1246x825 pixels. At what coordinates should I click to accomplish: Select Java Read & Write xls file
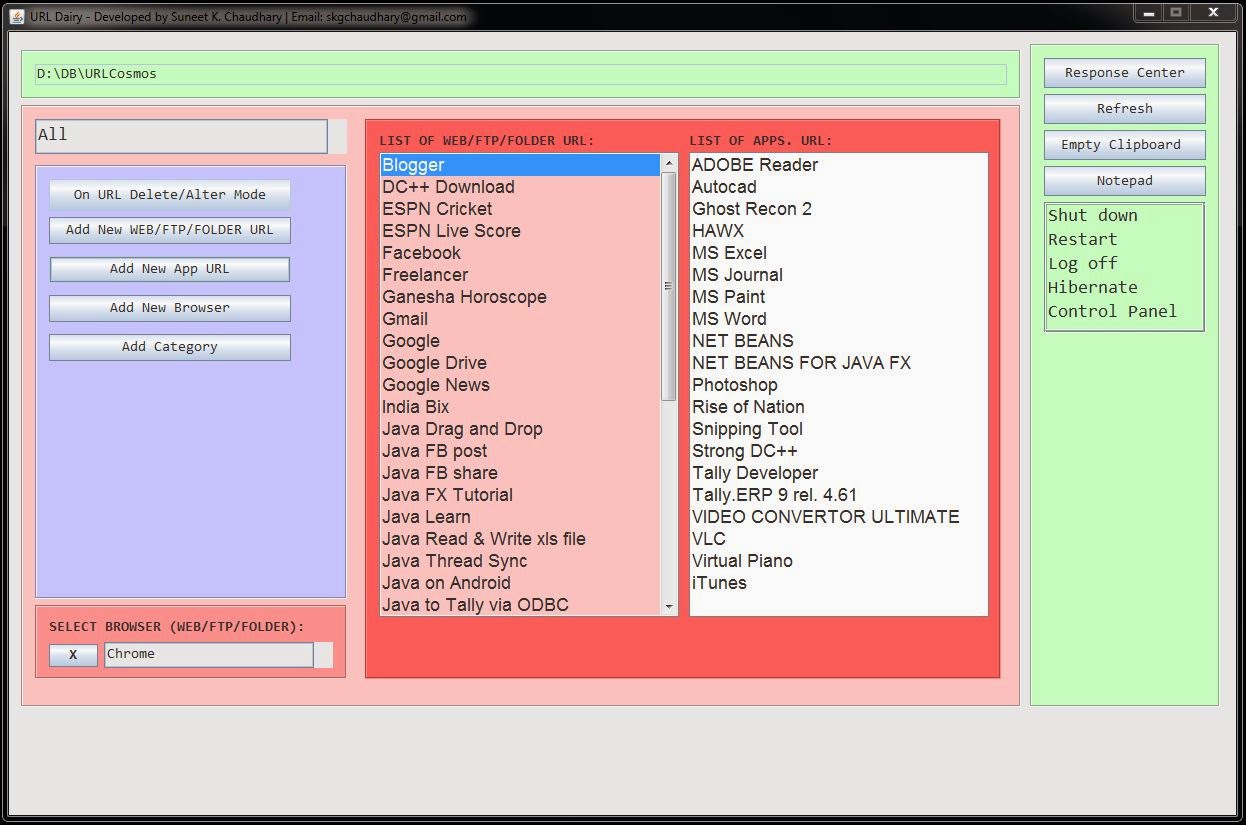[x=520, y=539]
